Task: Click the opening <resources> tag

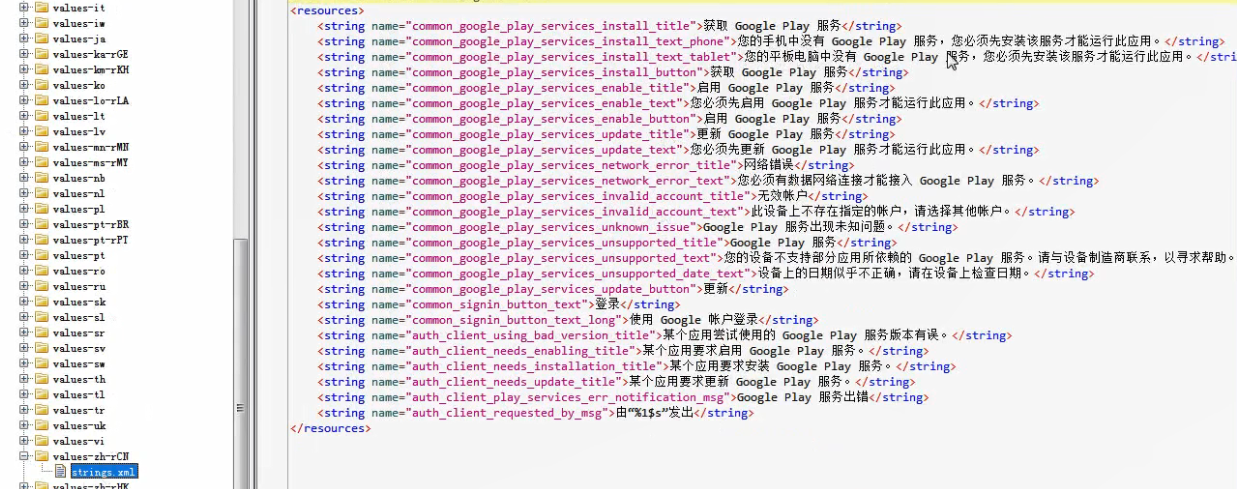Action: (329, 10)
